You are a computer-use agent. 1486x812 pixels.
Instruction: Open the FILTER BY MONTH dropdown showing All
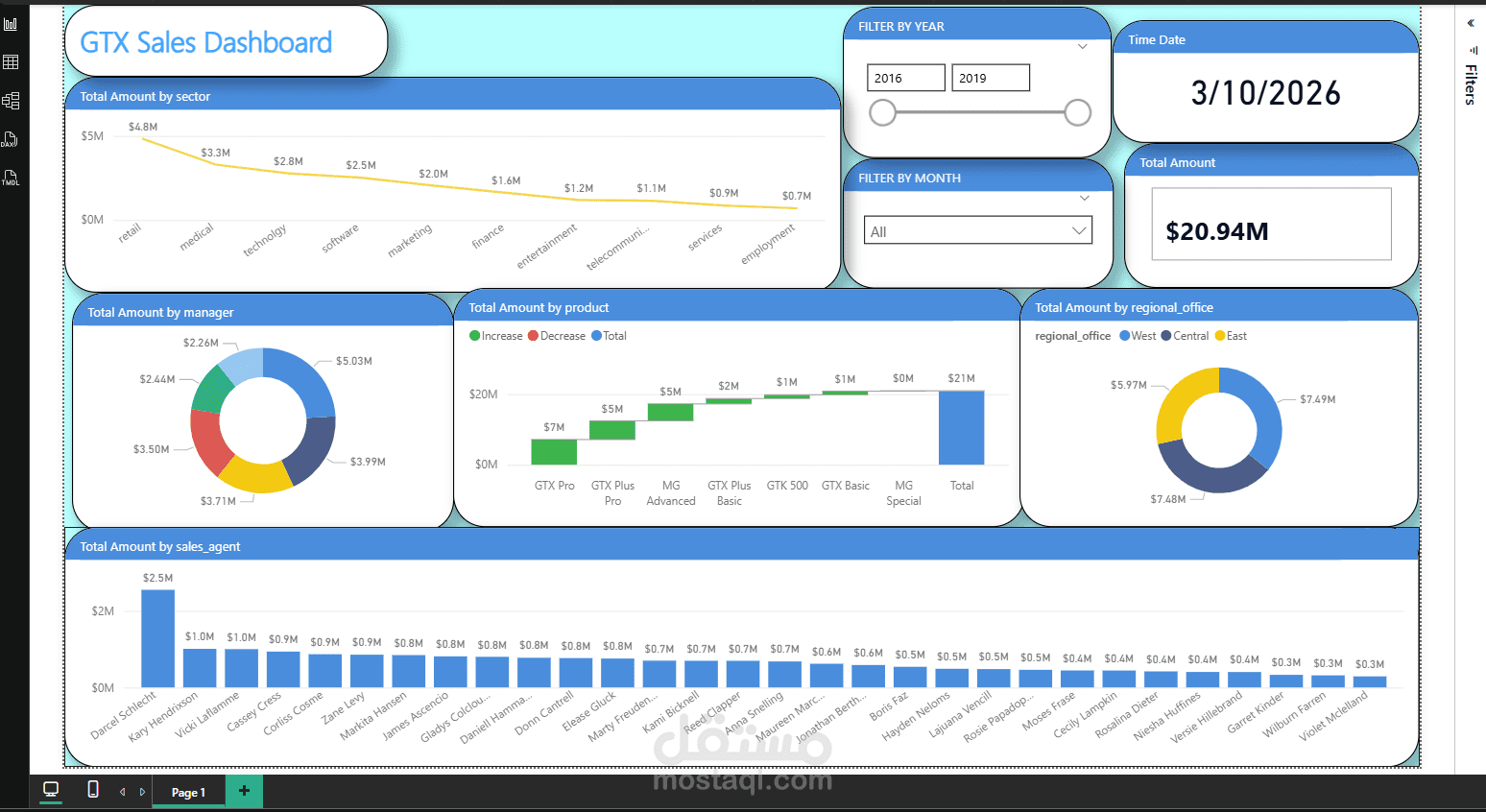(977, 229)
